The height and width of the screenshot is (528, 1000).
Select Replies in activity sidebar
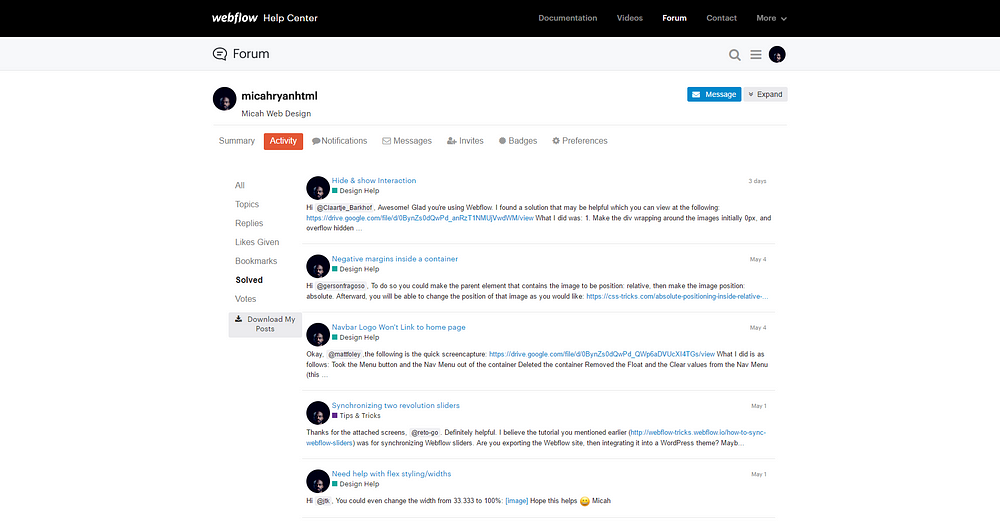pos(249,223)
